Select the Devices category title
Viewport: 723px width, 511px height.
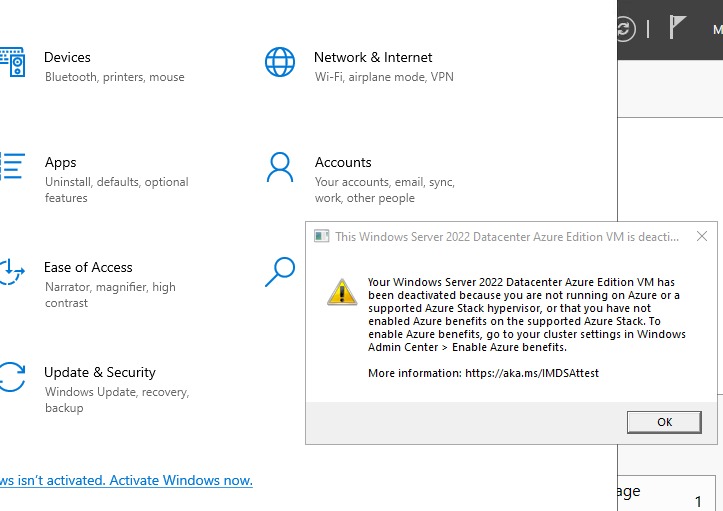tap(67, 58)
